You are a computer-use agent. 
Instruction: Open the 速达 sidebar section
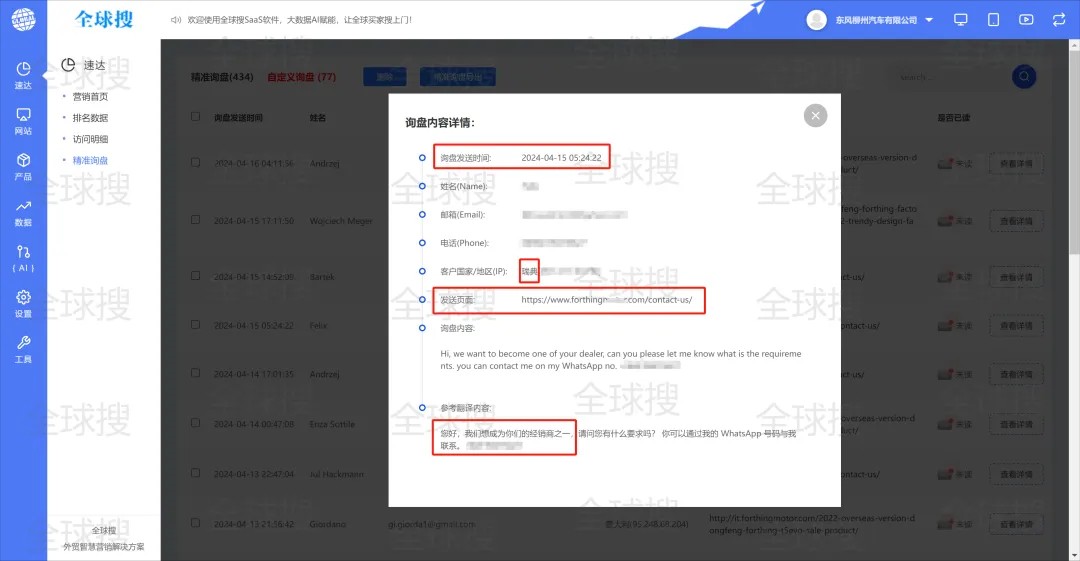(23, 75)
